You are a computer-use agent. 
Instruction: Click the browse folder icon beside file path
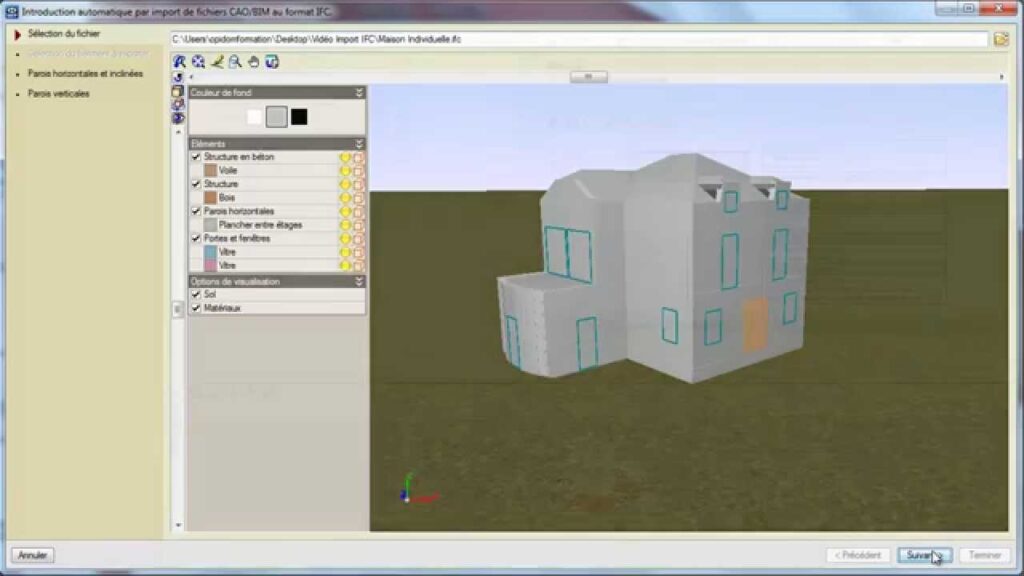(x=1001, y=39)
